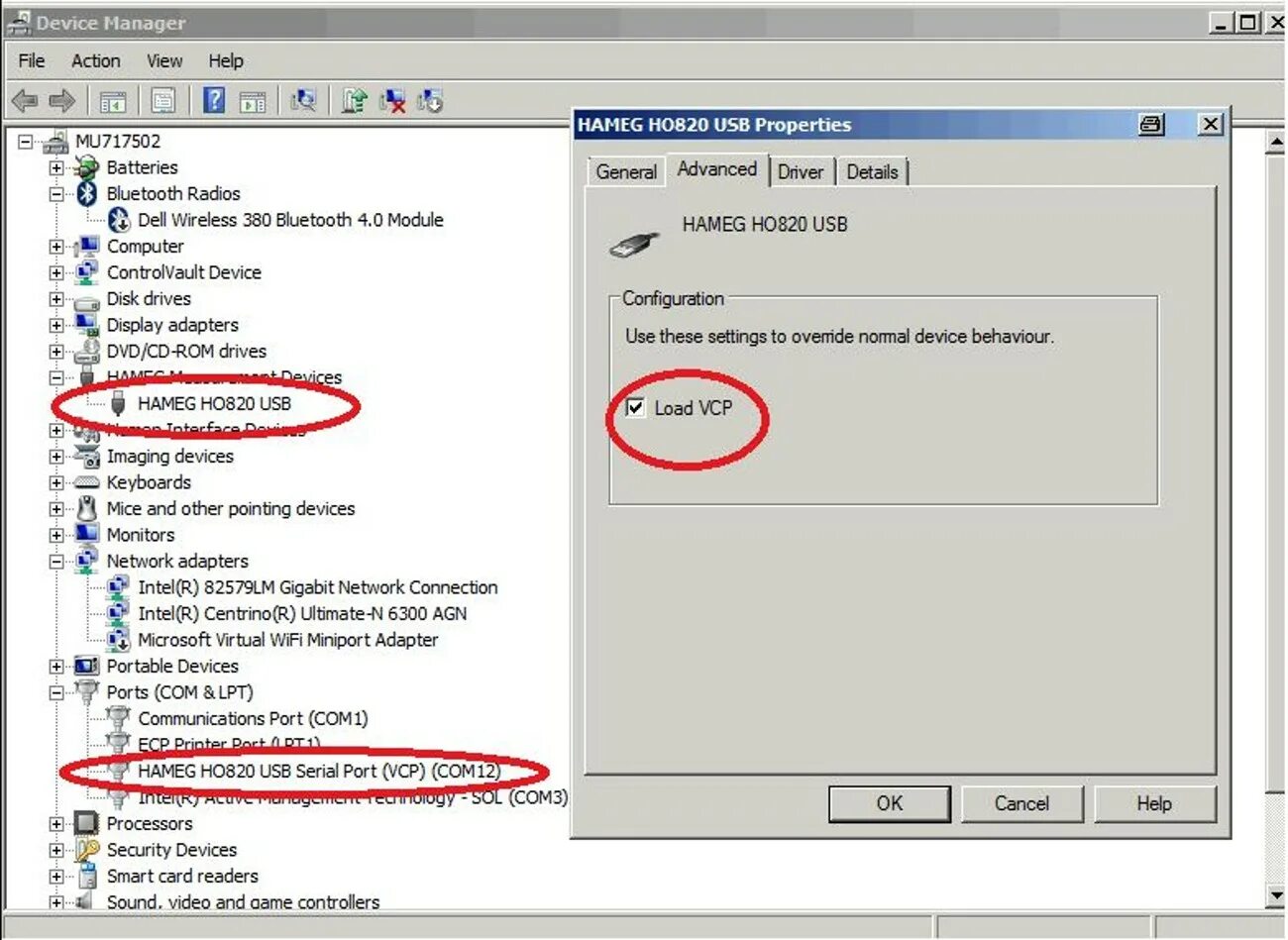
Task: Click the Processors category icon
Action: tap(87, 823)
